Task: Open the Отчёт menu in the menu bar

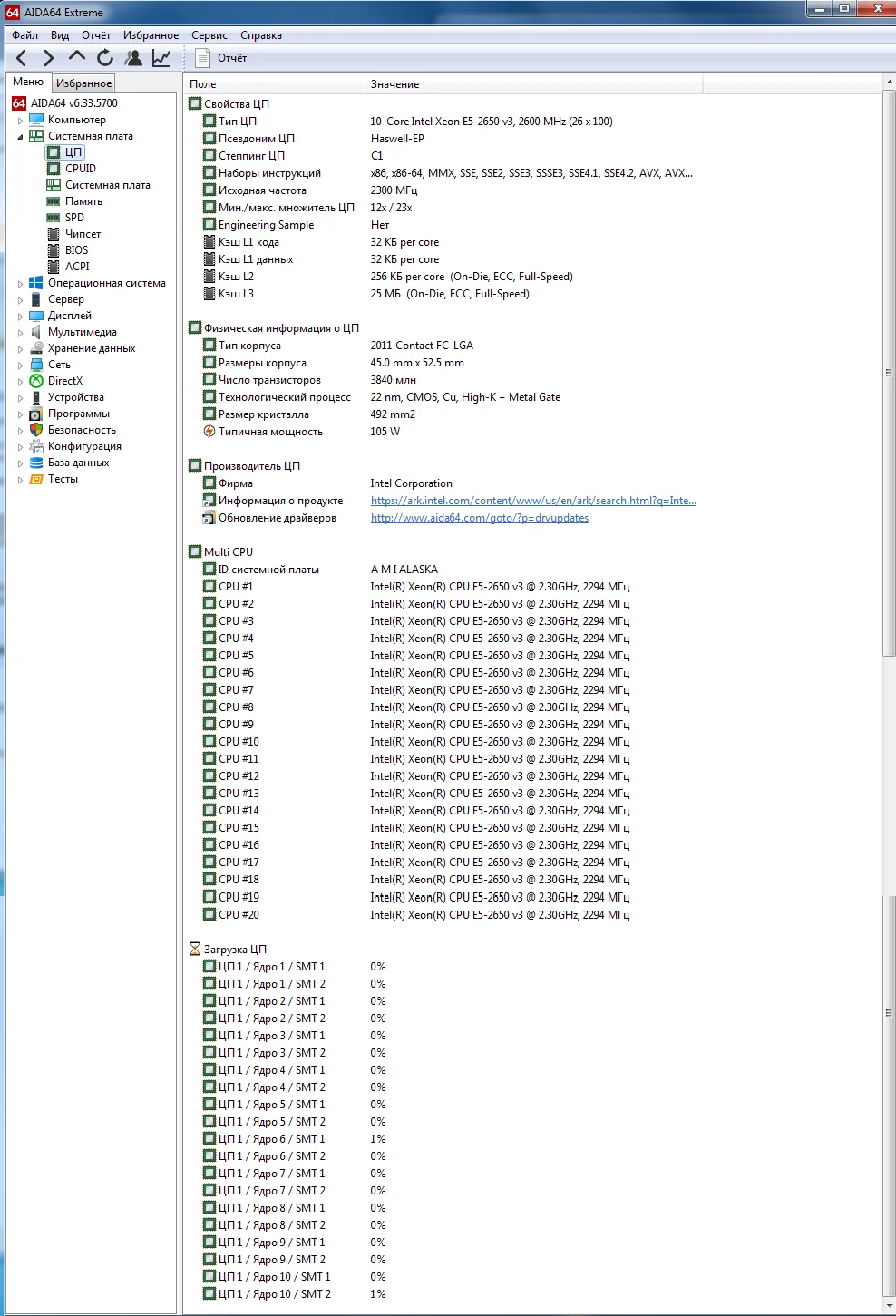Action: click(x=96, y=35)
